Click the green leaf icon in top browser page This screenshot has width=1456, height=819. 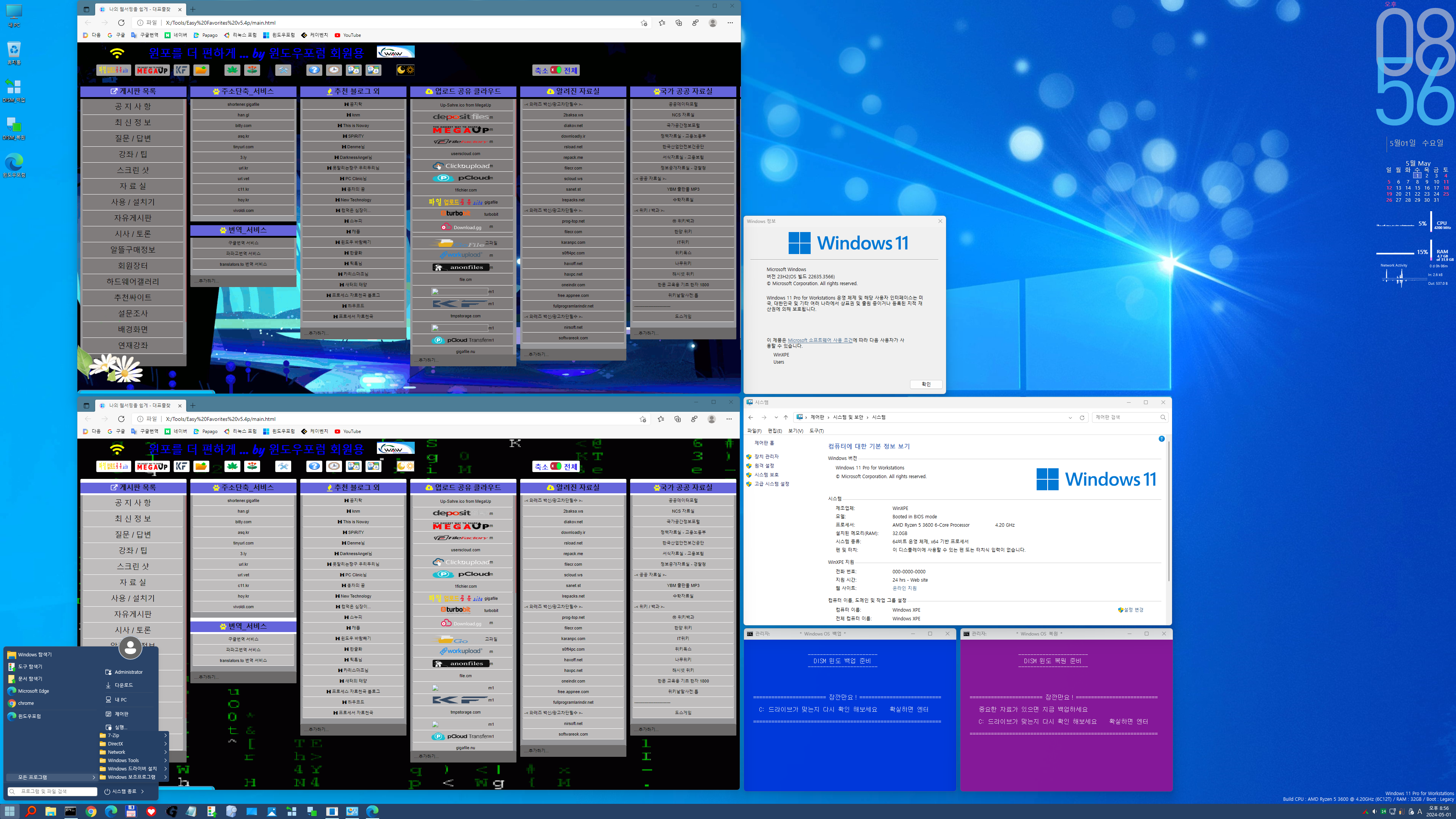coord(232,70)
